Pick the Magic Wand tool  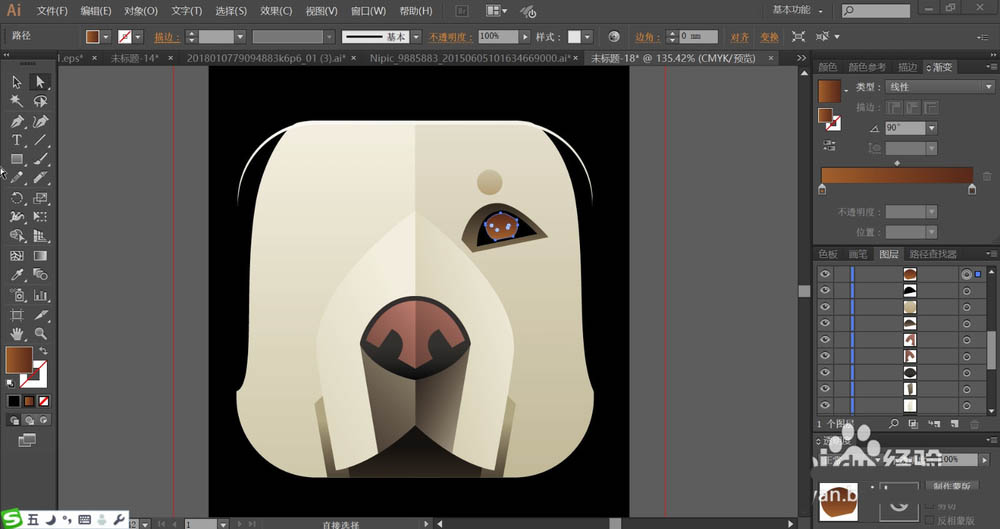tap(17, 101)
